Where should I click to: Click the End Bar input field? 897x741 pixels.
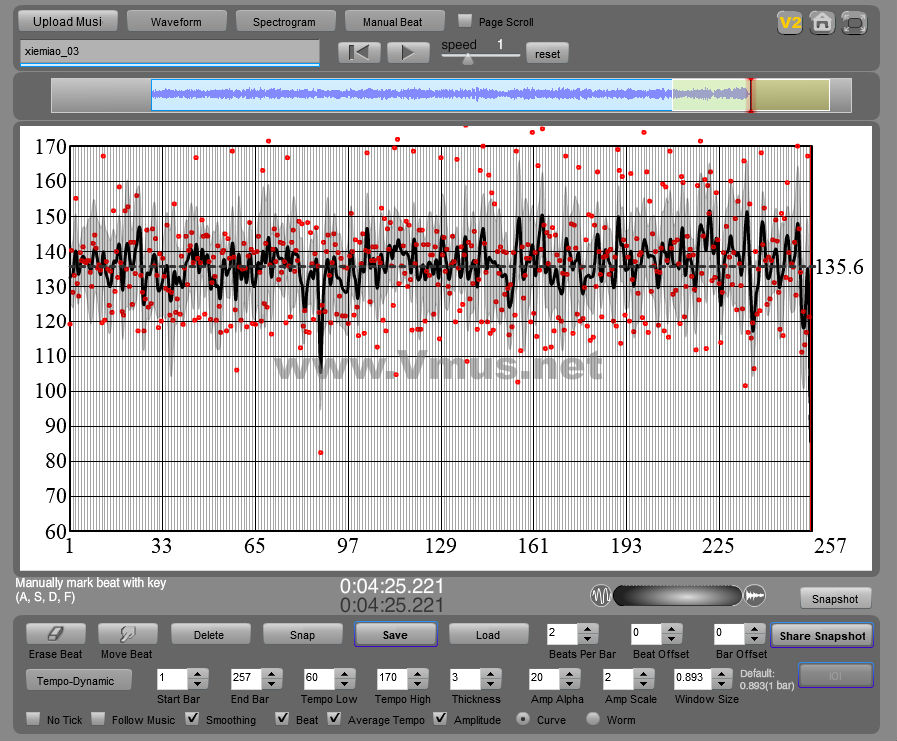point(246,679)
